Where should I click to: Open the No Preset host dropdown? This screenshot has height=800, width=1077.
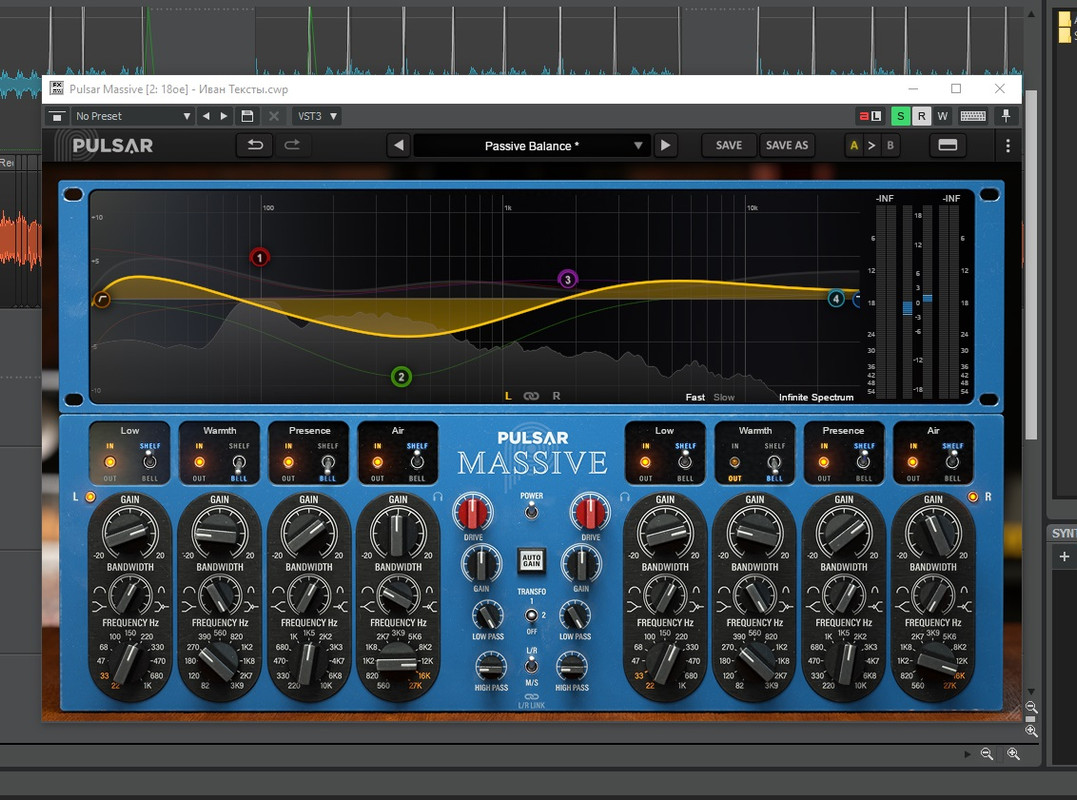[132, 116]
